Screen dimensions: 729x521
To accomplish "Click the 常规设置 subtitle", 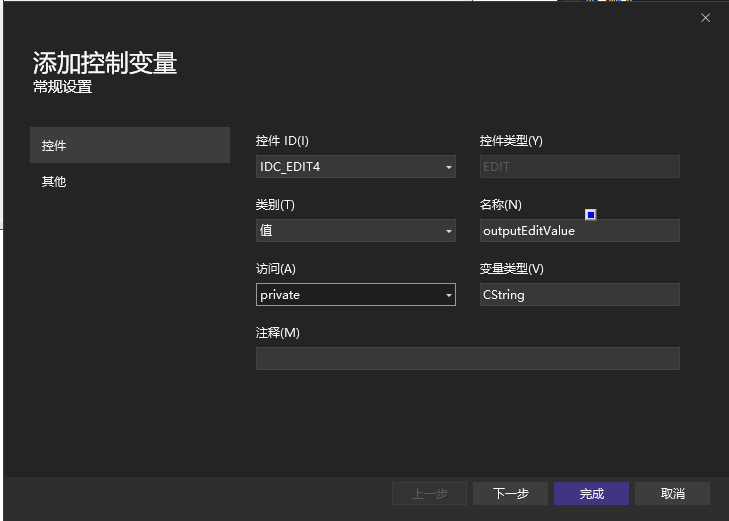I will coord(63,87).
